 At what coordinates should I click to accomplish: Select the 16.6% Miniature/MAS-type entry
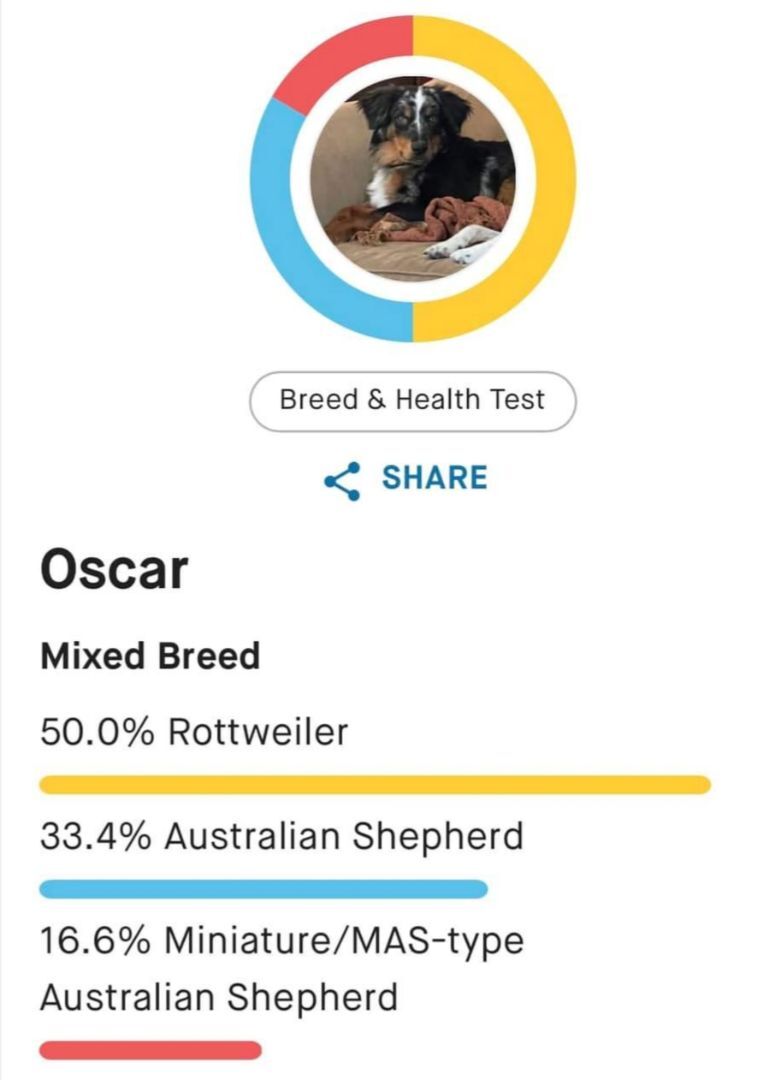[x=282, y=968]
